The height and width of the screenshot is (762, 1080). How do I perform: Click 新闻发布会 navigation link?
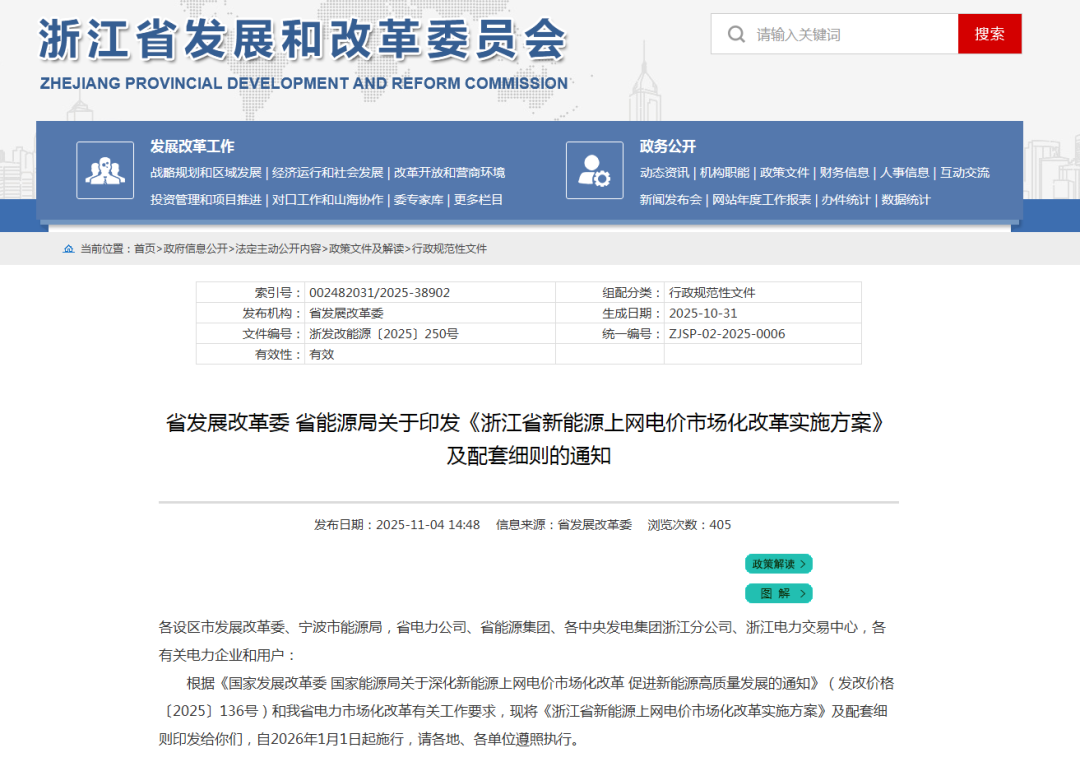670,198
